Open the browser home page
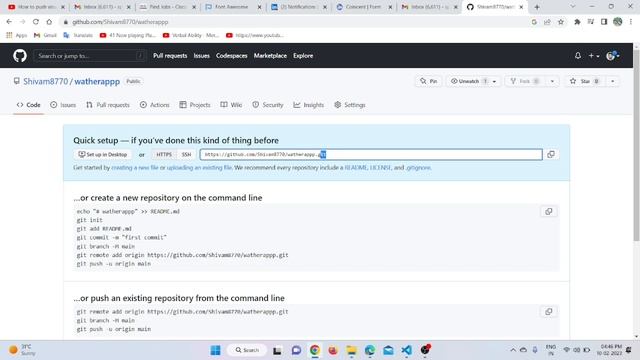The width and height of the screenshot is (640, 360). [x=49, y=22]
